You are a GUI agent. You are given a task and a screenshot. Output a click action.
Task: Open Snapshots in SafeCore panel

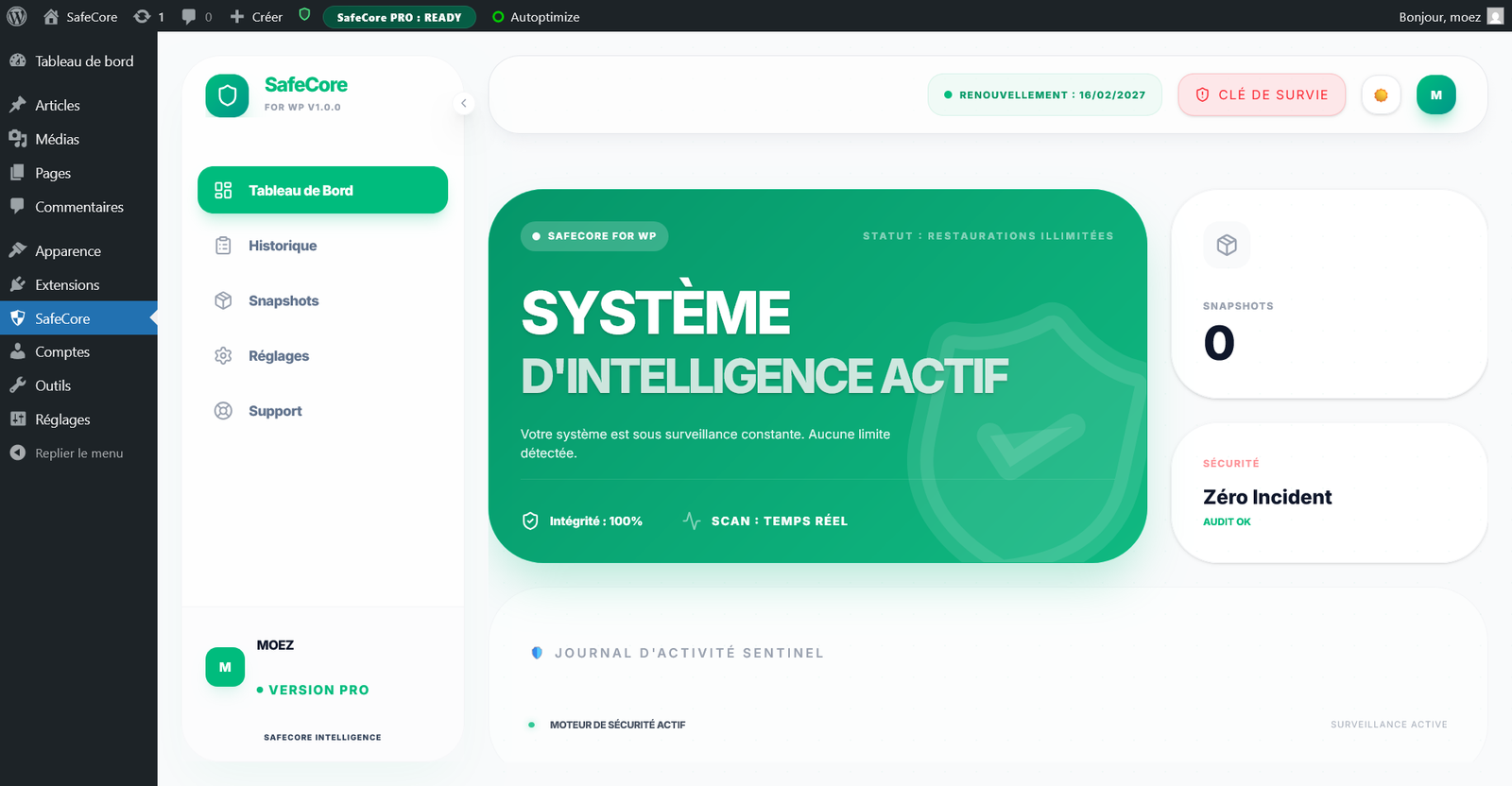(x=322, y=300)
